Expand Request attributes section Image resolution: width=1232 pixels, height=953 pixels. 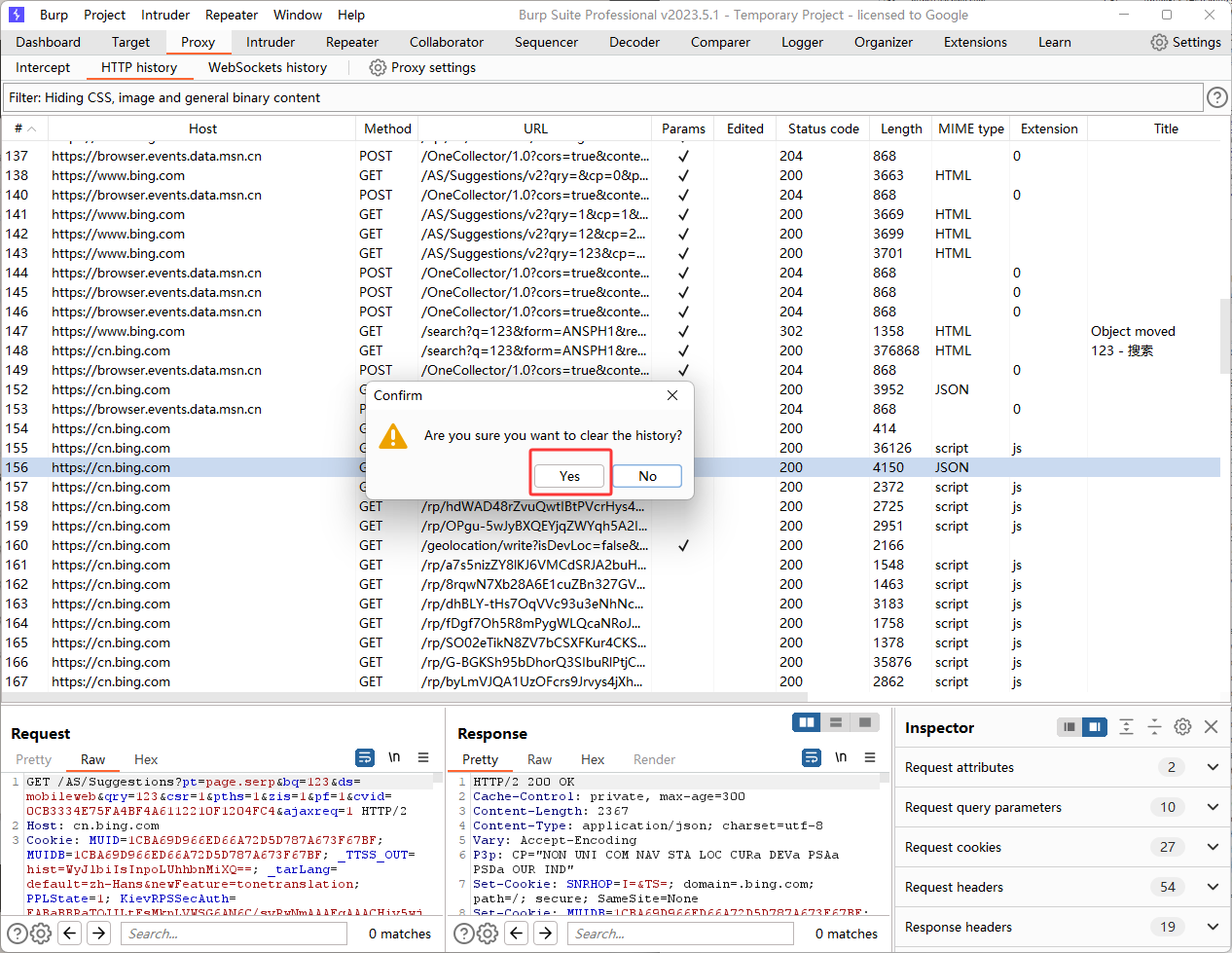1213,767
